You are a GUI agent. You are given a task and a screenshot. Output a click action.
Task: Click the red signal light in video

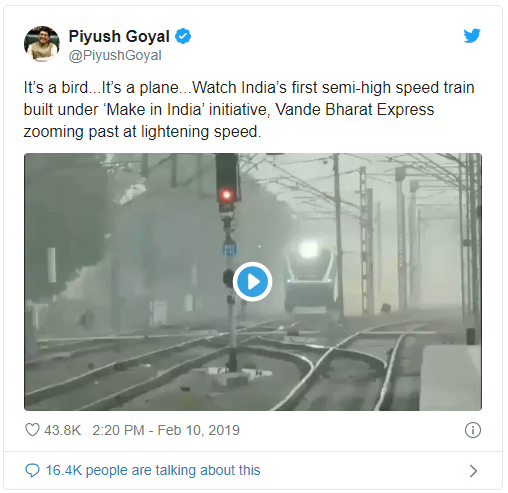(x=226, y=194)
